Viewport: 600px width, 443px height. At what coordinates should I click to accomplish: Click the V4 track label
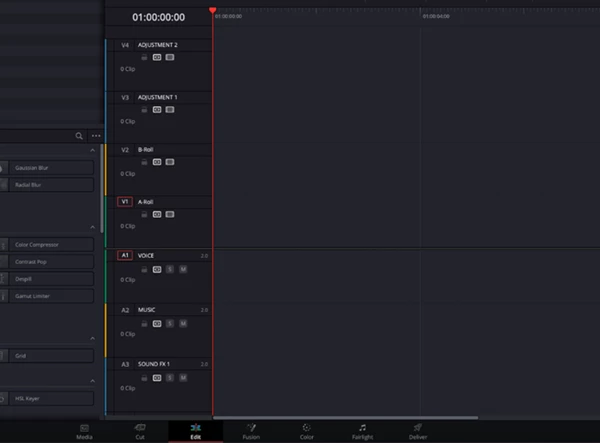[x=125, y=45]
